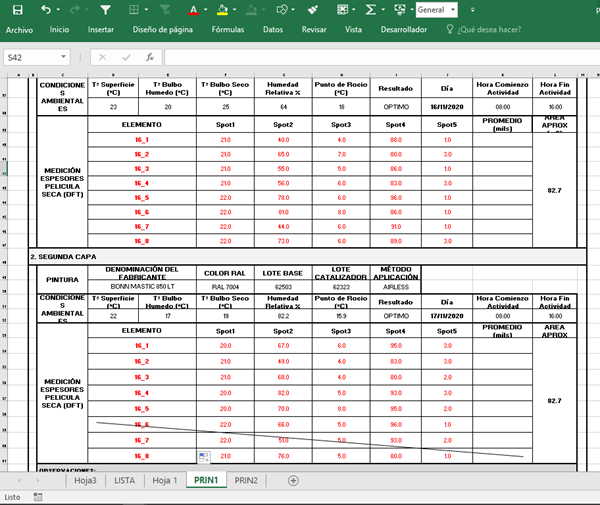Click the Archivo menu button
Screen dimensions: 600x505
[x=20, y=30]
